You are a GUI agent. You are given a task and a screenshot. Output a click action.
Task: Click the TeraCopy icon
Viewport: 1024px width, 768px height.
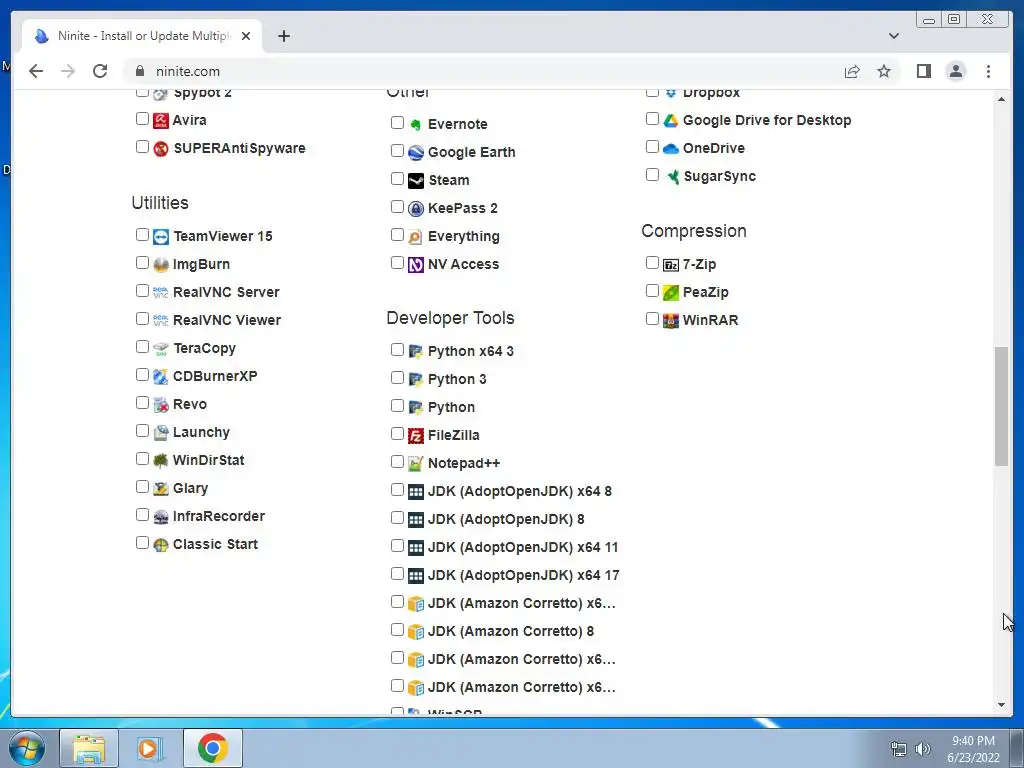point(161,349)
